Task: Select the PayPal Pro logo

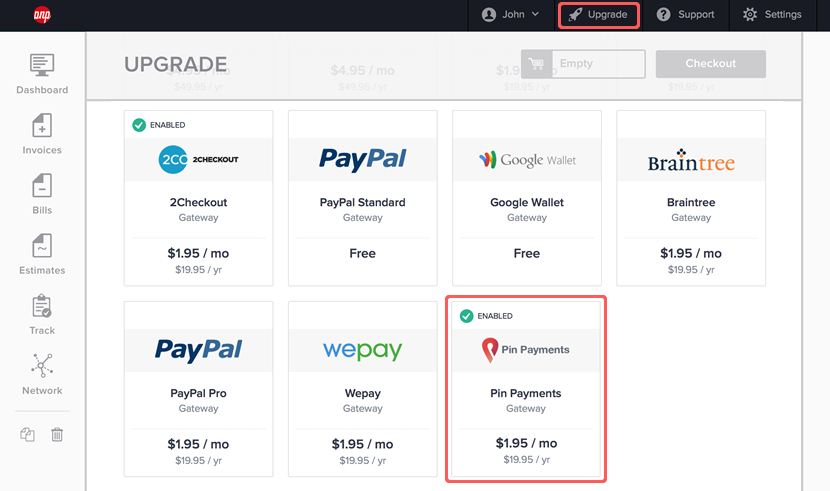Action: [x=199, y=350]
